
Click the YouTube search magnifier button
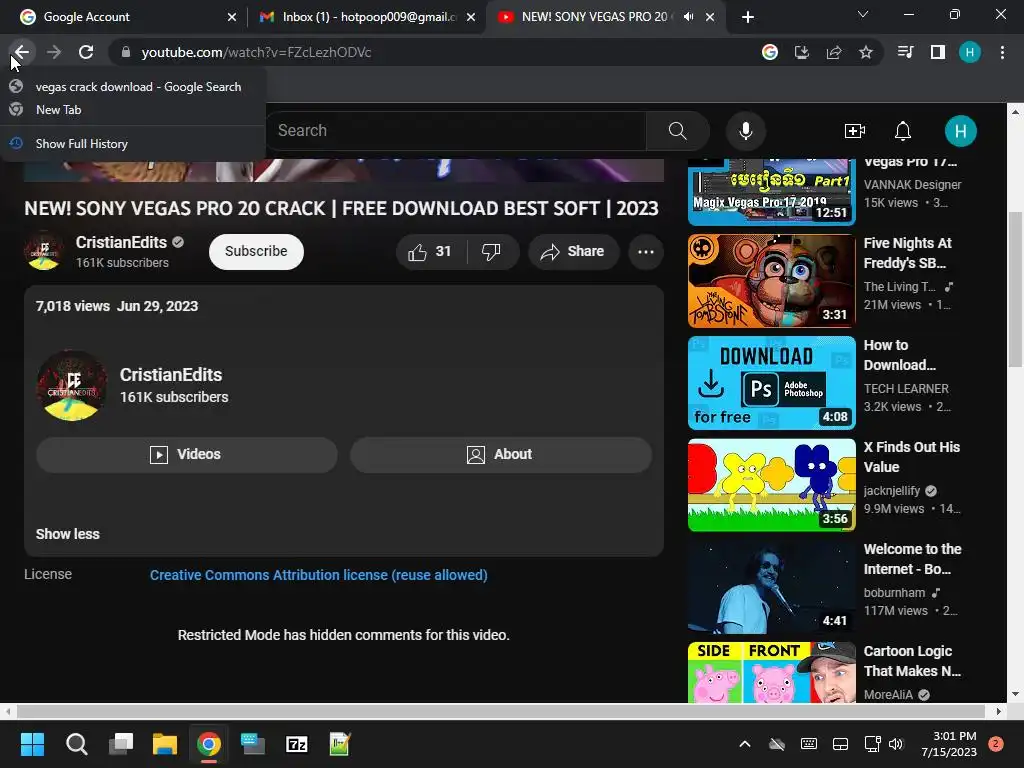point(678,131)
